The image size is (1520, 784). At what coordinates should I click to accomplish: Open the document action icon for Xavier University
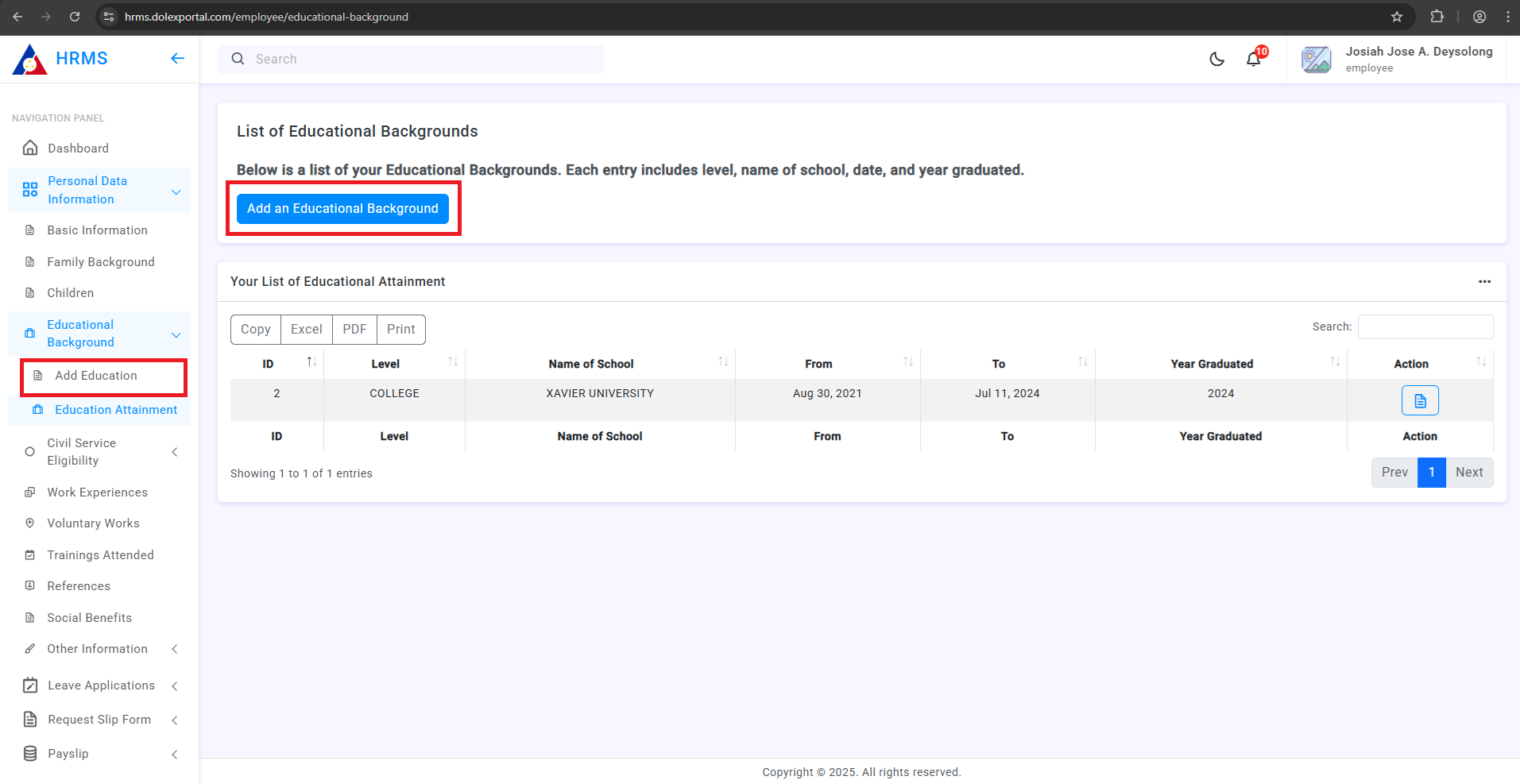(1419, 400)
